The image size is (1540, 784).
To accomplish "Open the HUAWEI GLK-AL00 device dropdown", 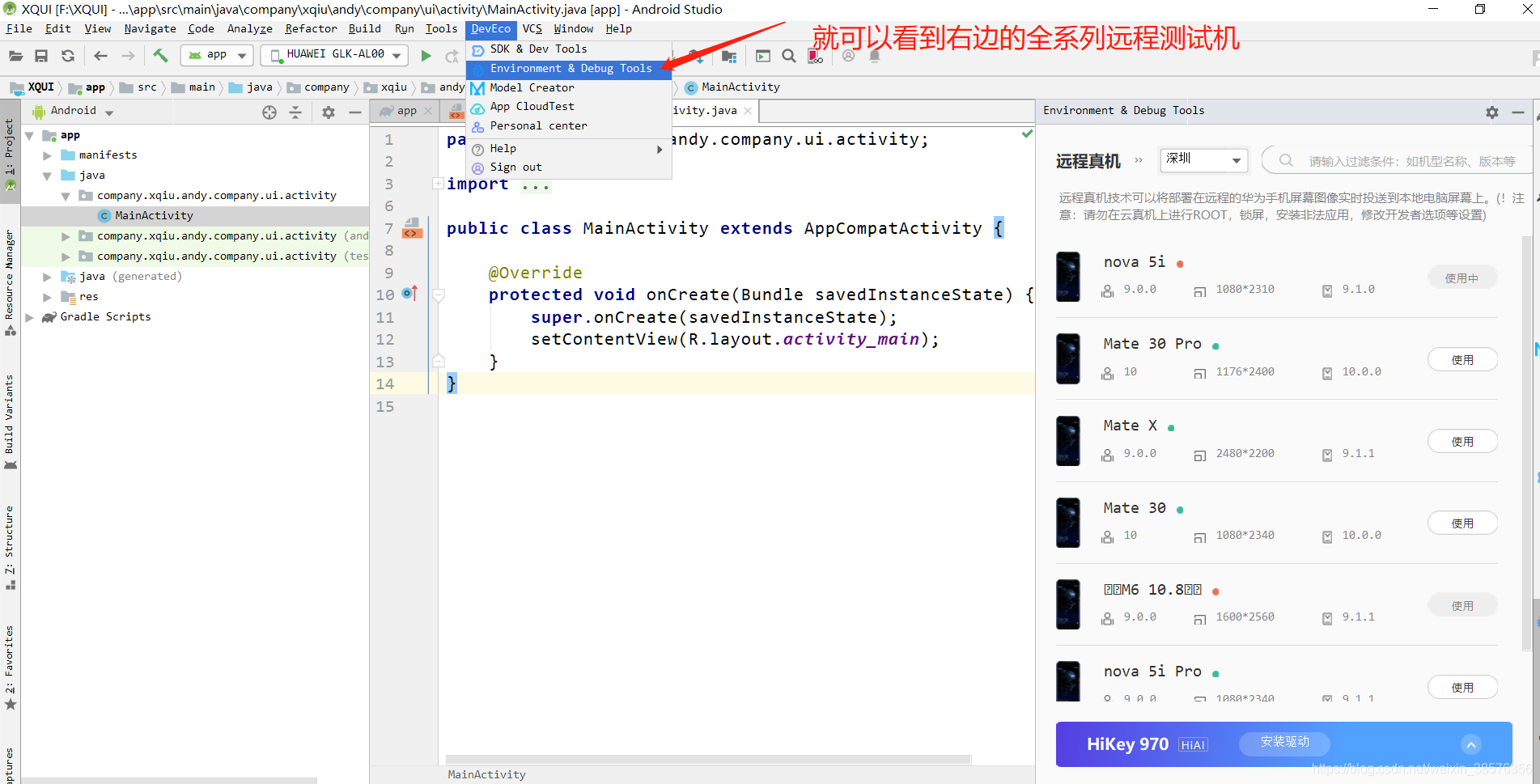I will (336, 55).
